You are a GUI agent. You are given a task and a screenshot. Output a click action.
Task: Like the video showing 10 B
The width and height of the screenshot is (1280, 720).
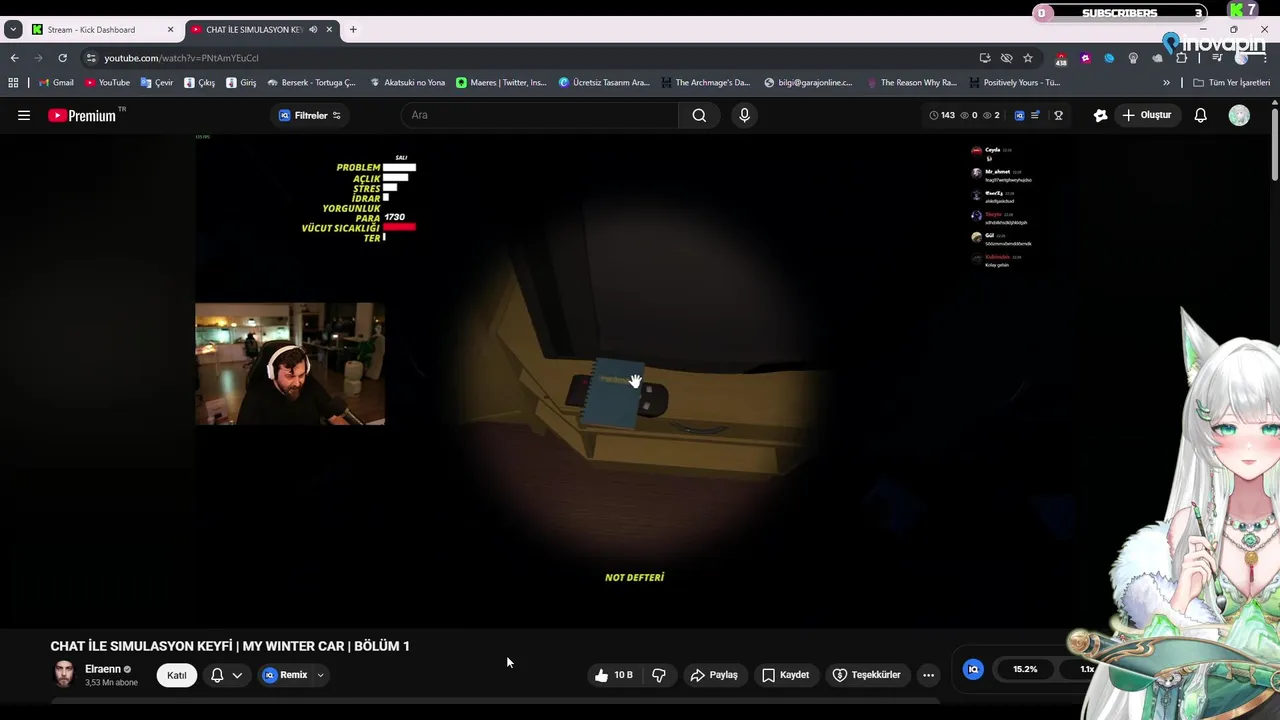613,675
